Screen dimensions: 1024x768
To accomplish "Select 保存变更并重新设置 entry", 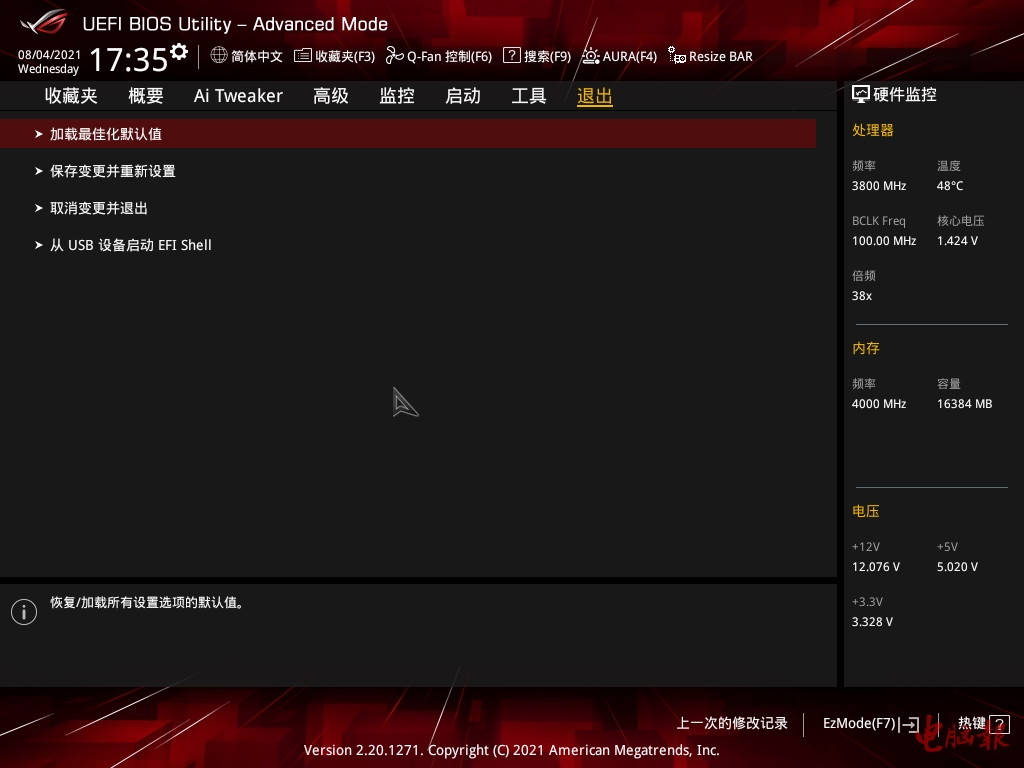I will click(113, 171).
